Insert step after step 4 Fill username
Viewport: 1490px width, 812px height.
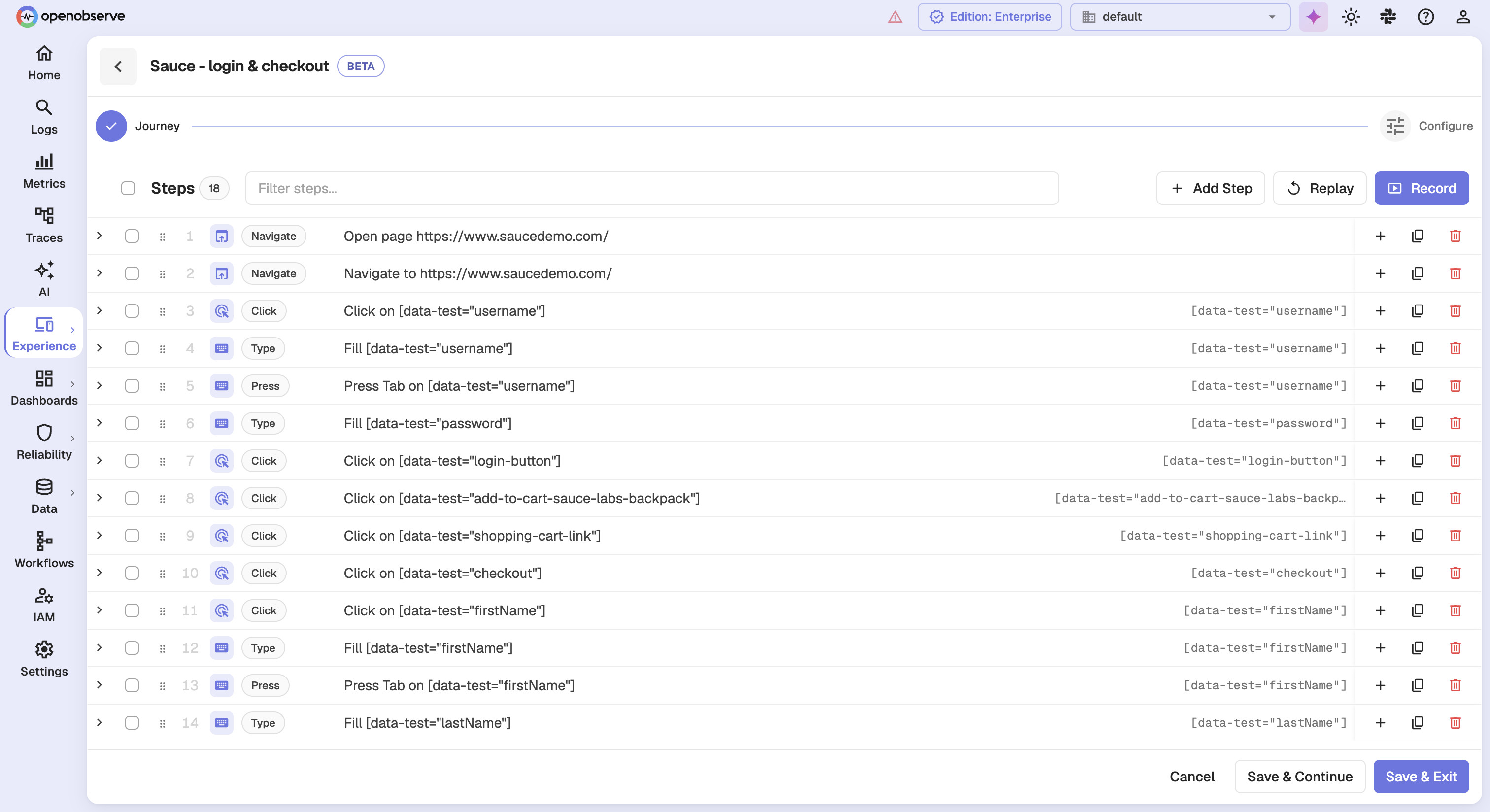[x=1380, y=348]
